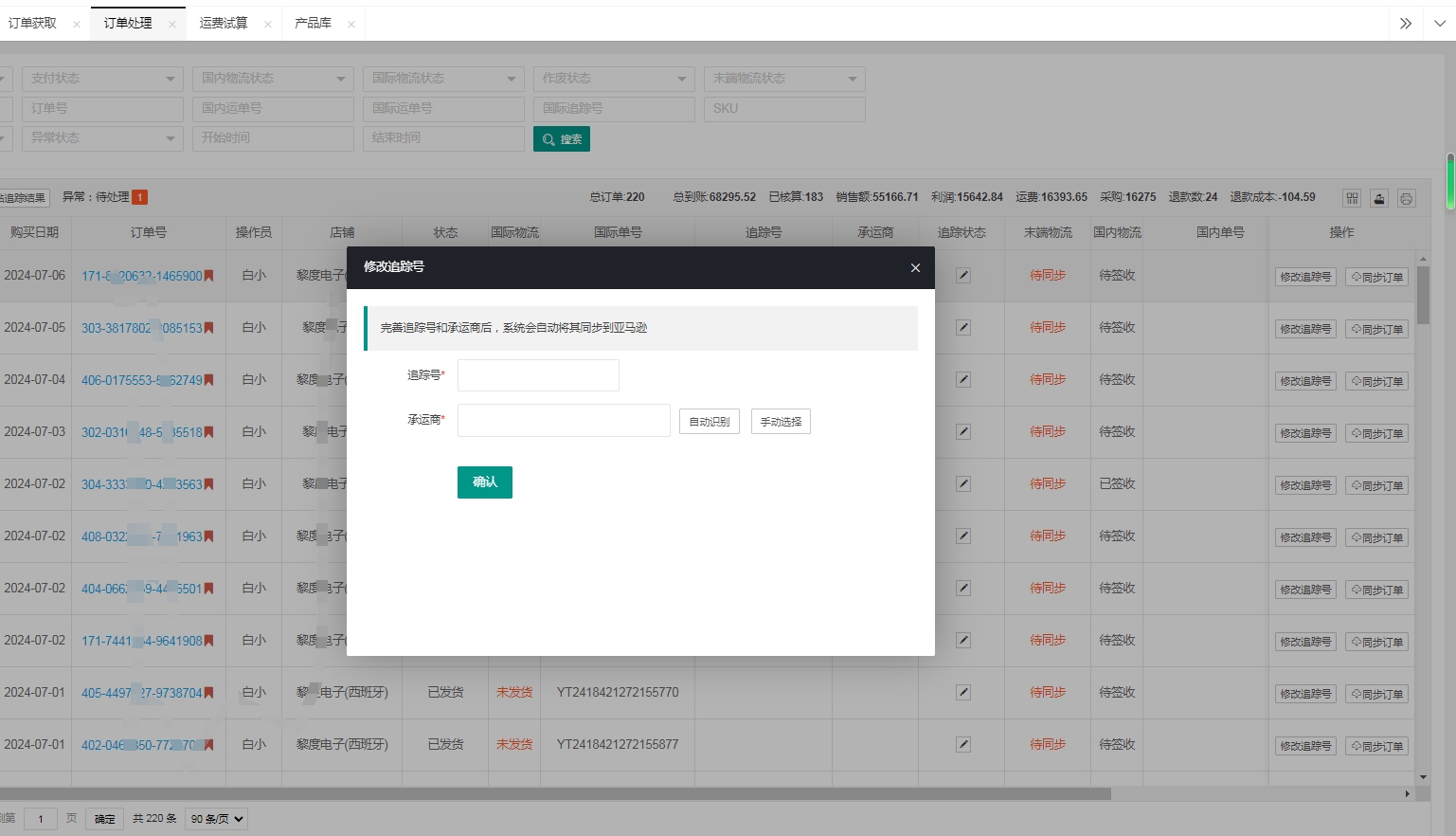Close the 运费试算 tab with its X

click(x=268, y=25)
